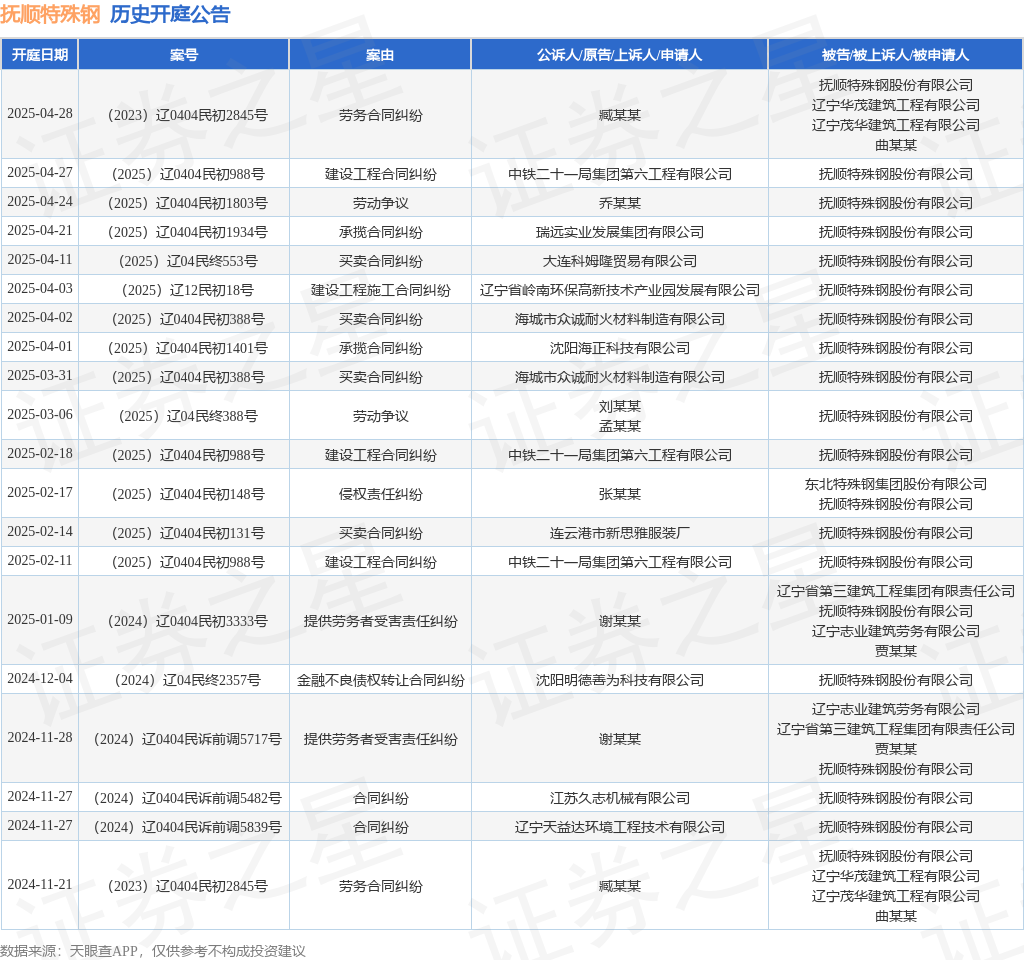Click the 抚顺特殊钢 title text
Image resolution: width=1024 pixels, height=960 pixels.
point(50,14)
